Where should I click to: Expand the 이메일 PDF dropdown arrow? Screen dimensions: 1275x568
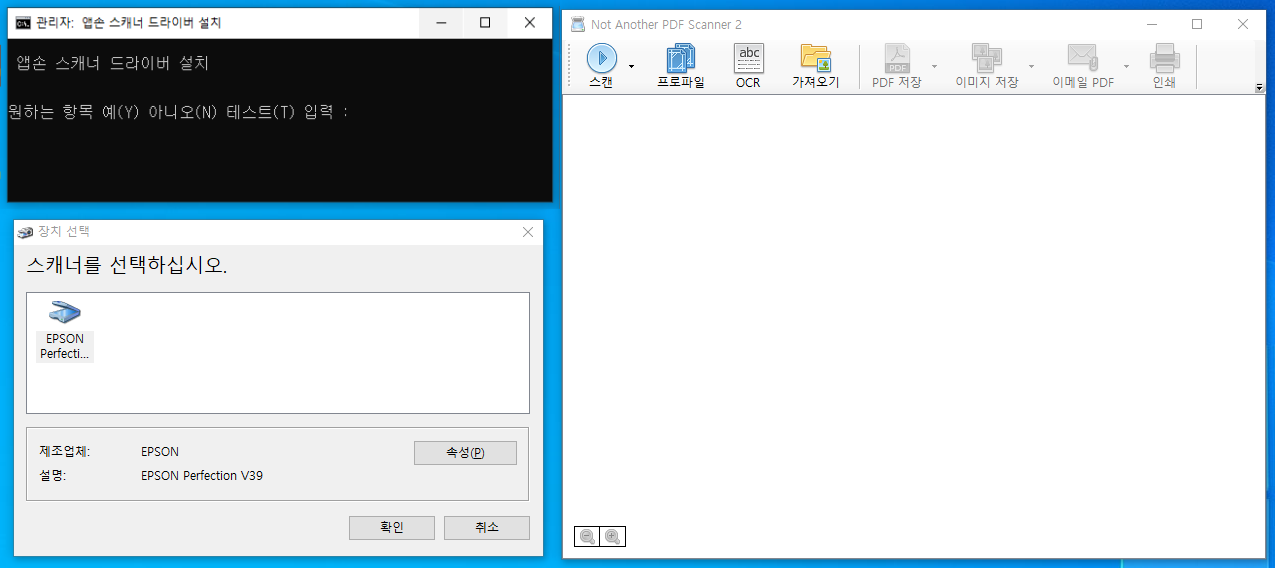click(1126, 66)
